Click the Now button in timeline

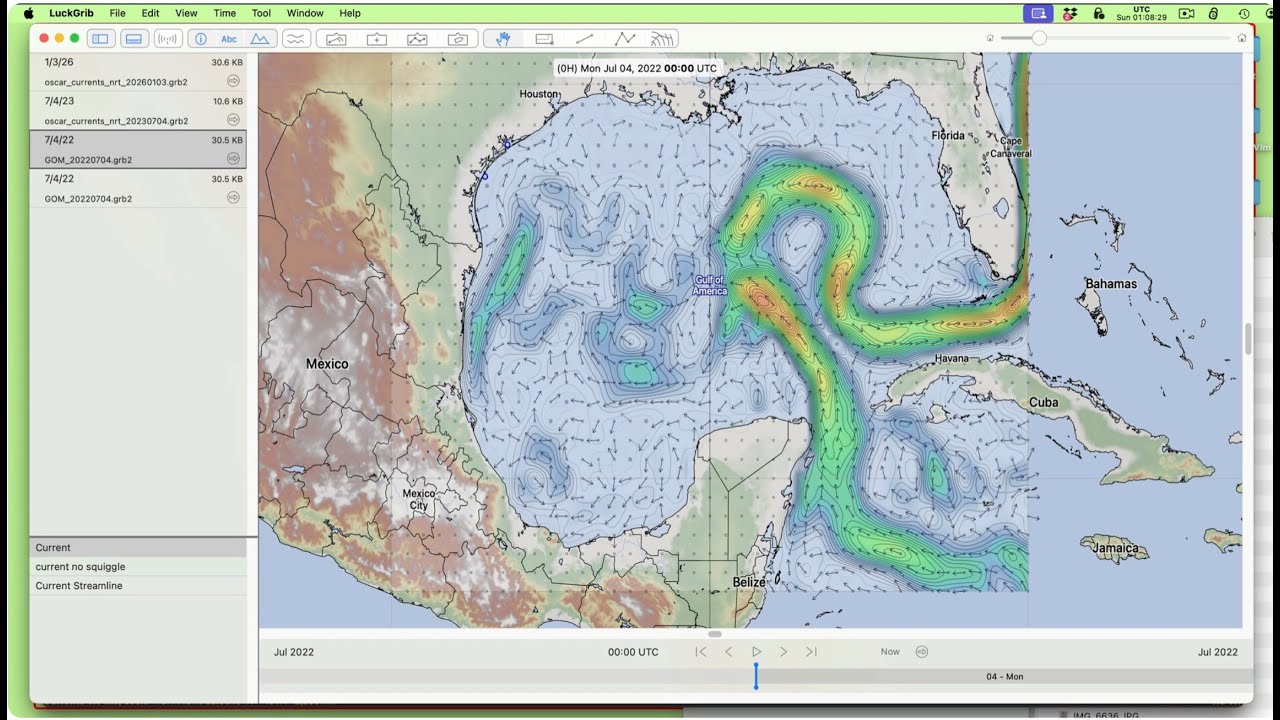point(890,652)
